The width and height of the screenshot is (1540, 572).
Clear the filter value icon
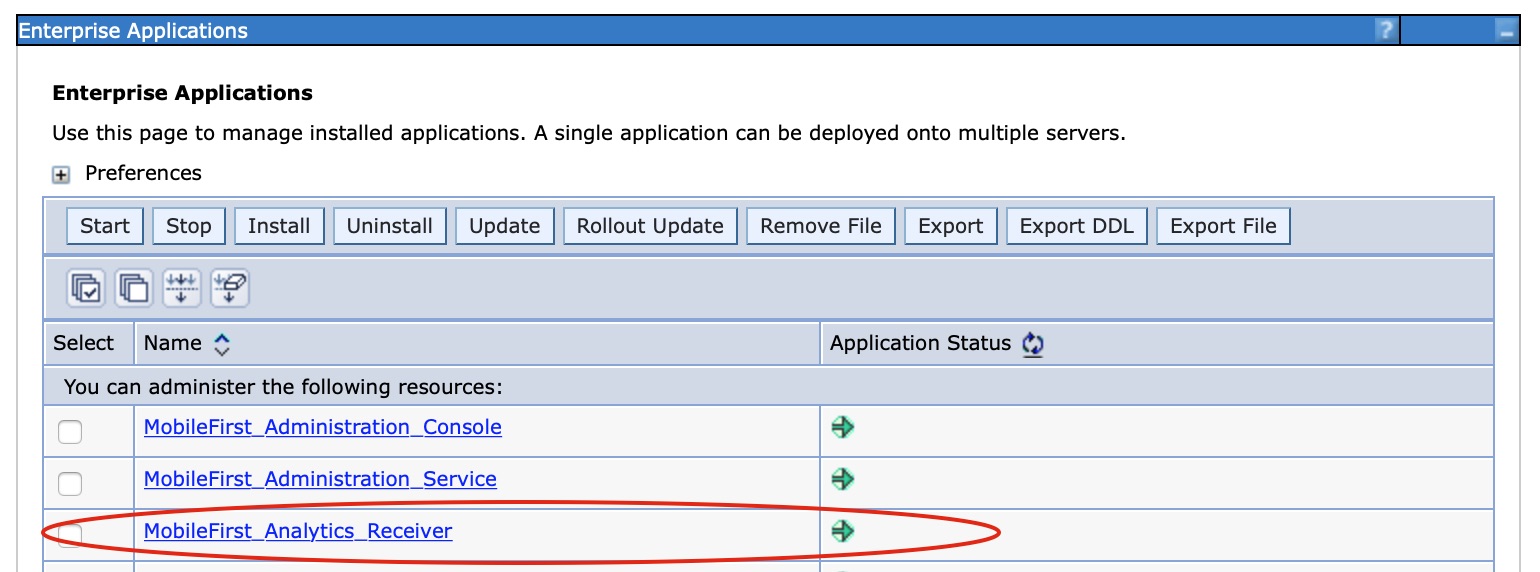point(229,289)
